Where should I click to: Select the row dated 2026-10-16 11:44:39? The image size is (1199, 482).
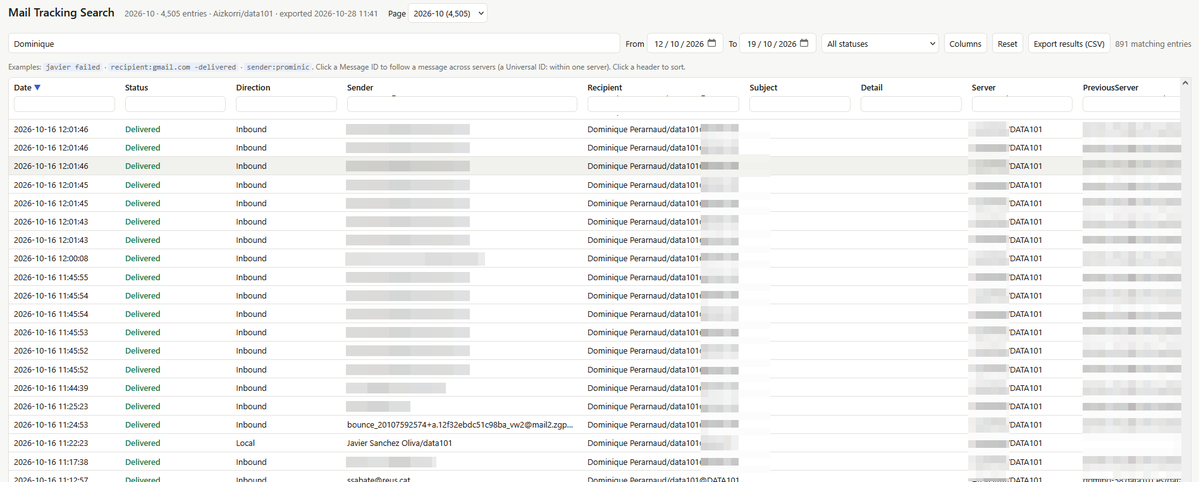[x=595, y=388]
